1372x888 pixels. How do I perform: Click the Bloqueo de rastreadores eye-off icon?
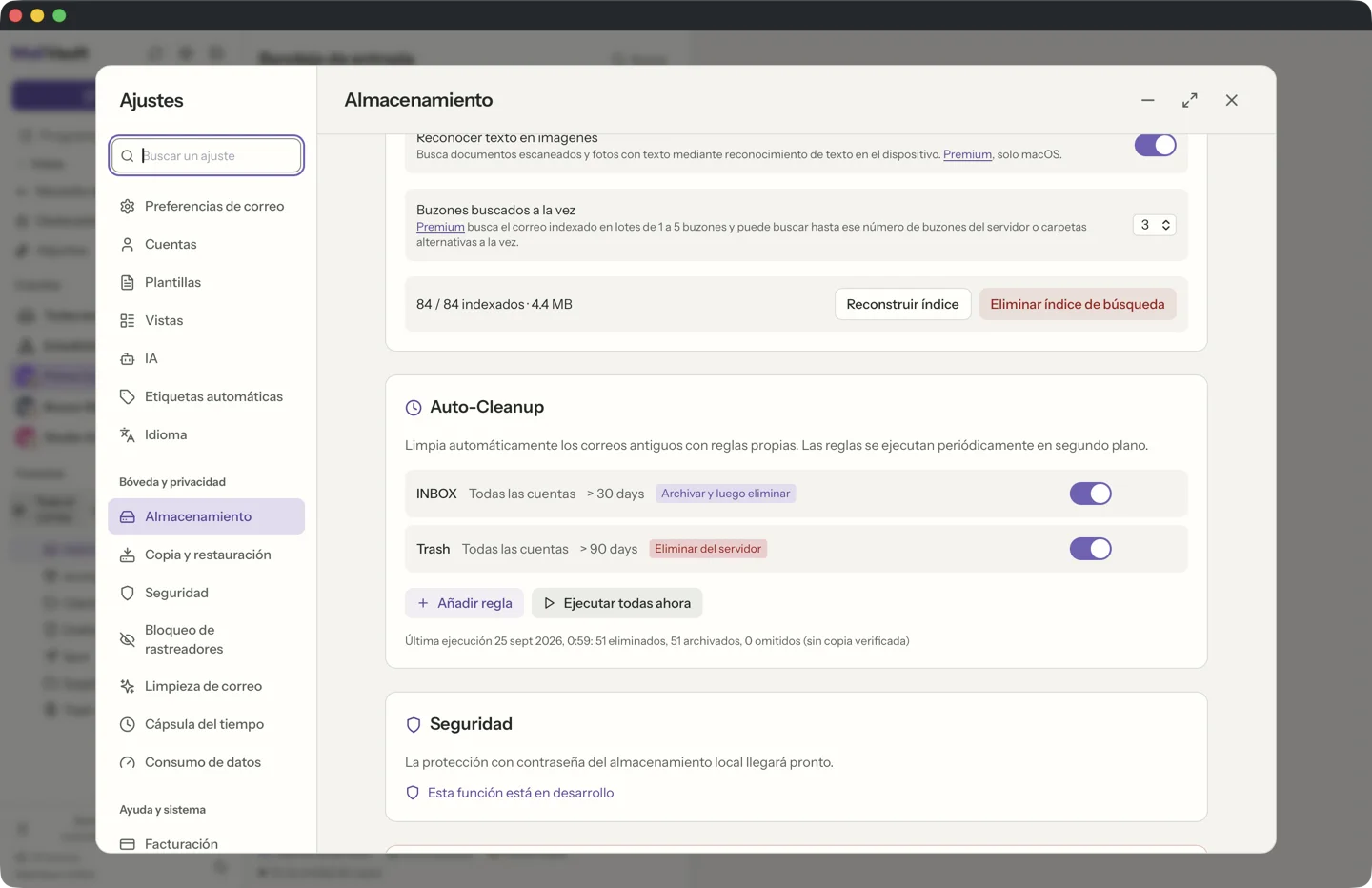(x=128, y=639)
